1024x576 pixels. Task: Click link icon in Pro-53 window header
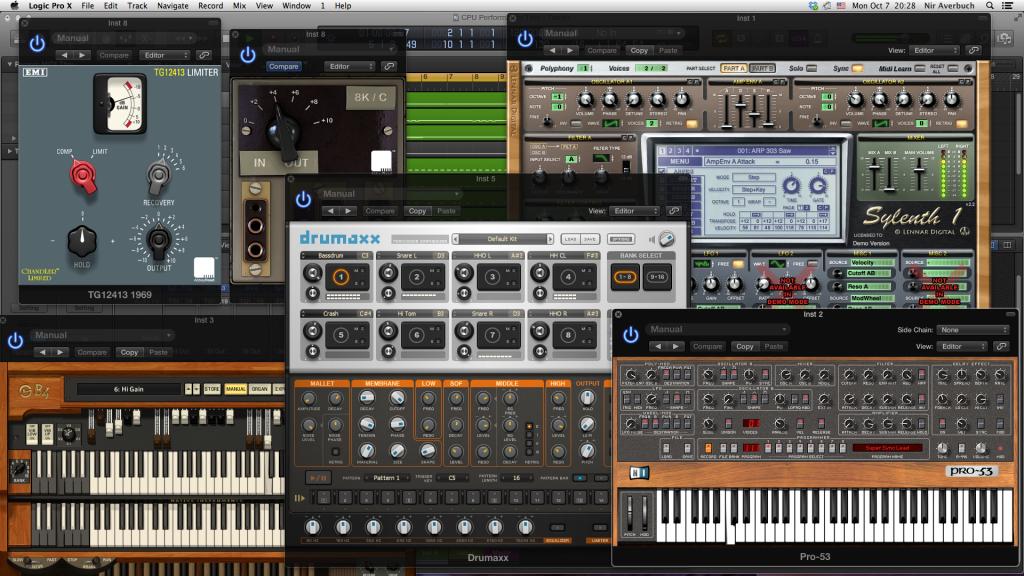(1002, 346)
